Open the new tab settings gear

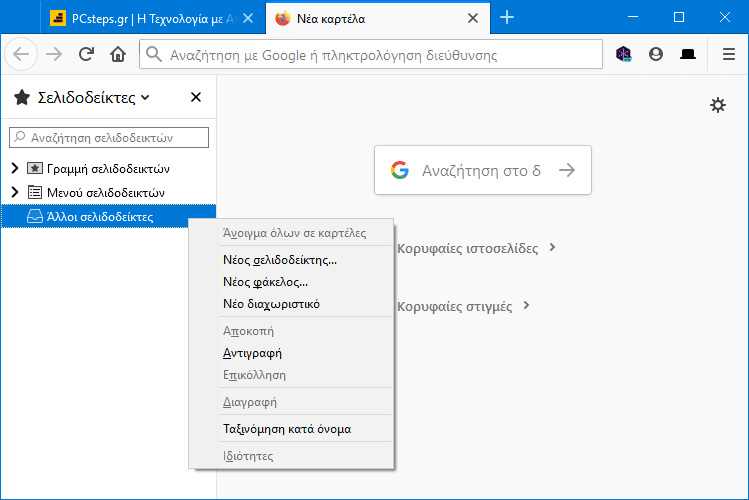717,105
